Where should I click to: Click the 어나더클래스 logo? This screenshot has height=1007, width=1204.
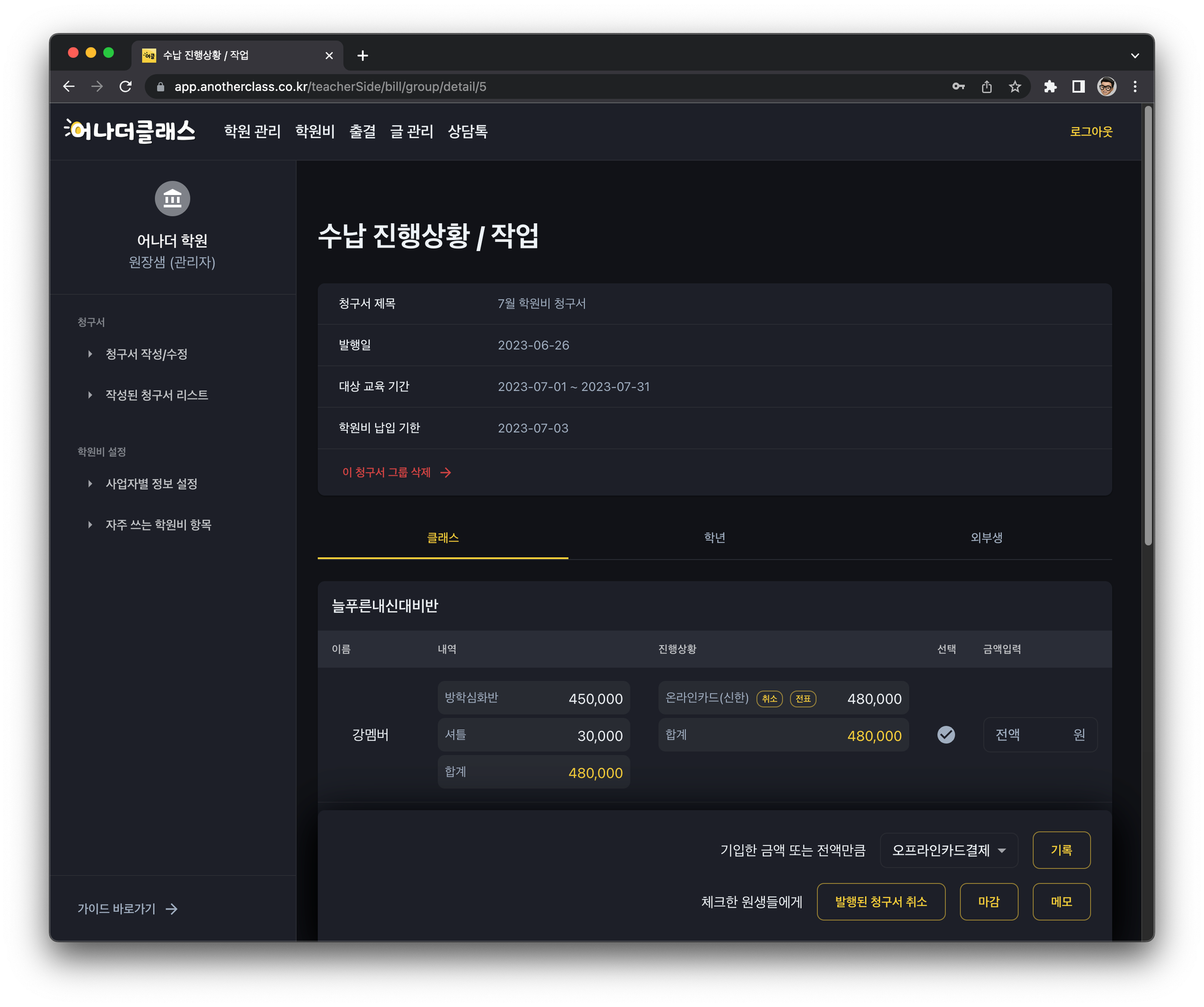coord(130,131)
